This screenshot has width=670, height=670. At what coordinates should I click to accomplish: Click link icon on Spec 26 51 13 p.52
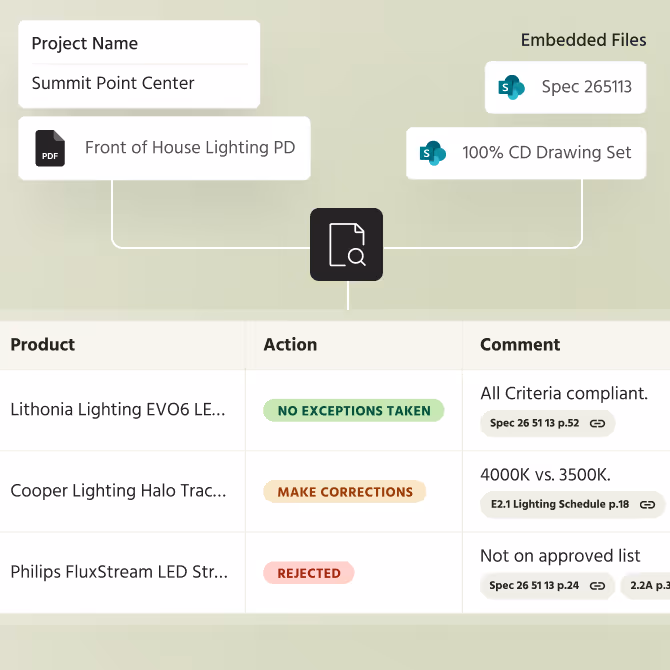[x=597, y=423]
